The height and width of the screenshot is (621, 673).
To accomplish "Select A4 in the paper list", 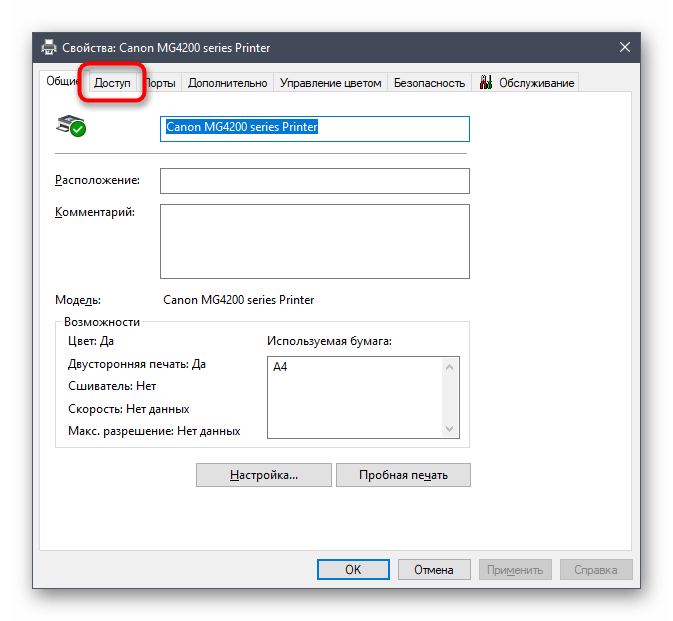I will click(280, 367).
